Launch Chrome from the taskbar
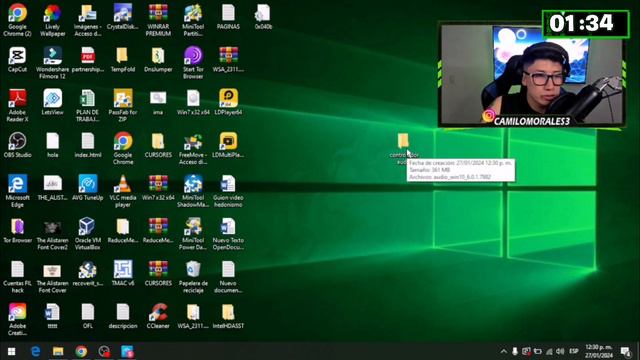This screenshot has width=640, height=360. 81,351
